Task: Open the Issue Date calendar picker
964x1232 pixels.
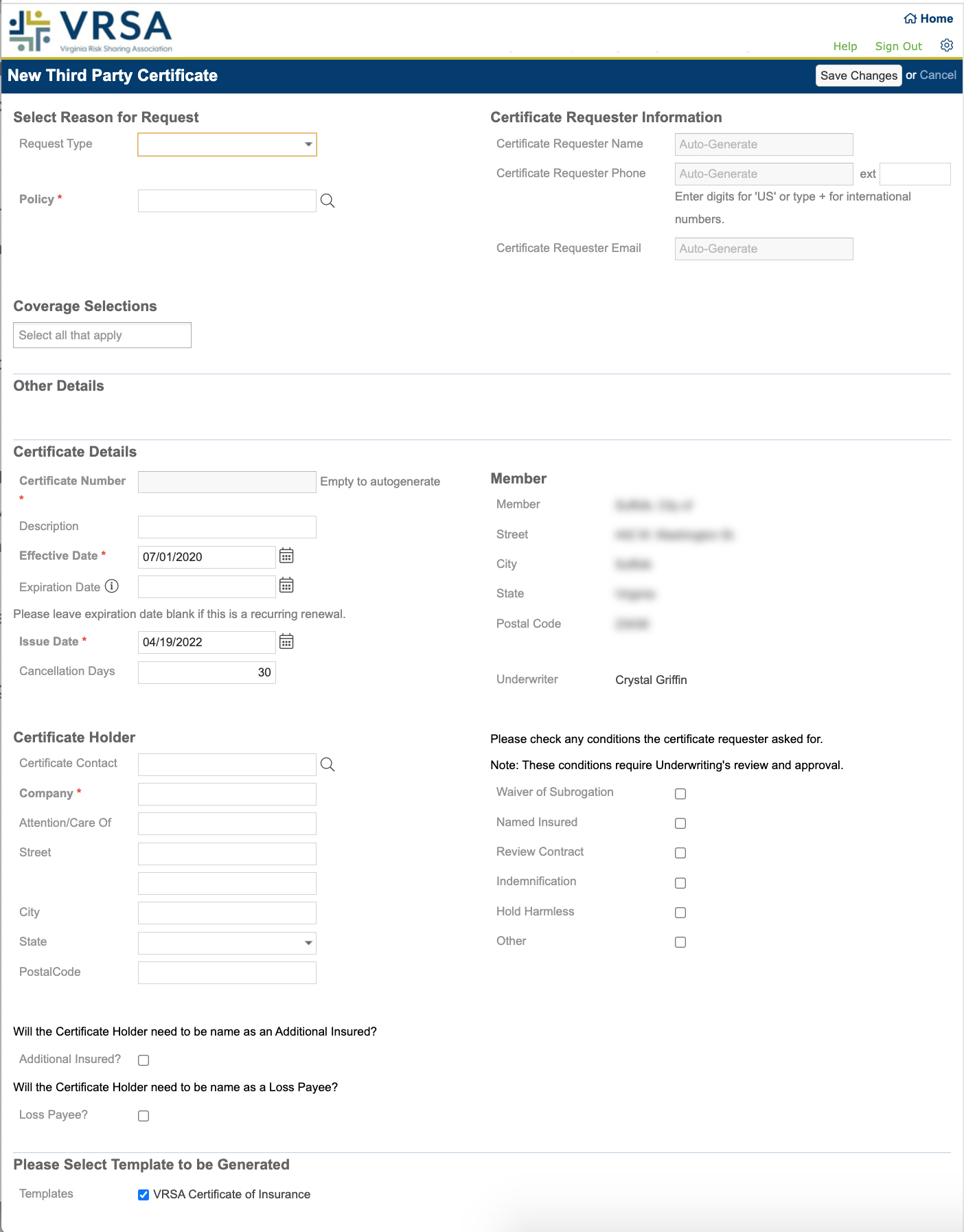Action: [286, 641]
